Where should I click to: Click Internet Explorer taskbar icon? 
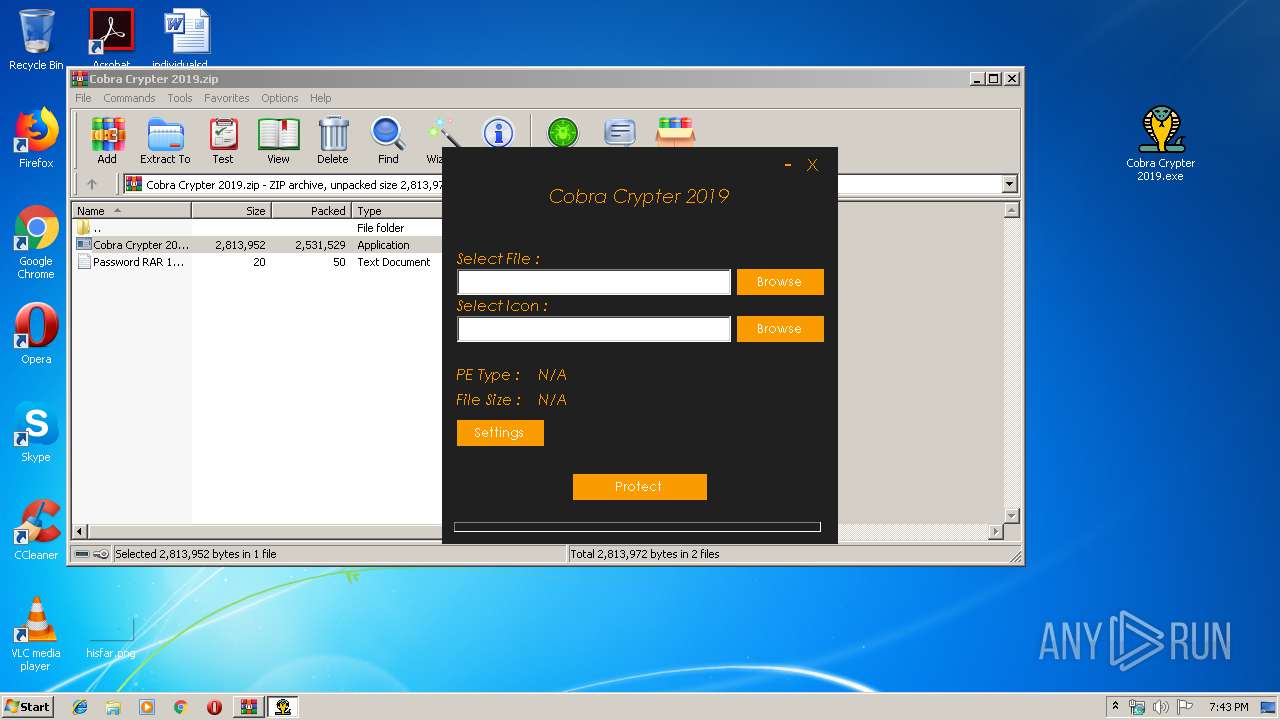[80, 707]
